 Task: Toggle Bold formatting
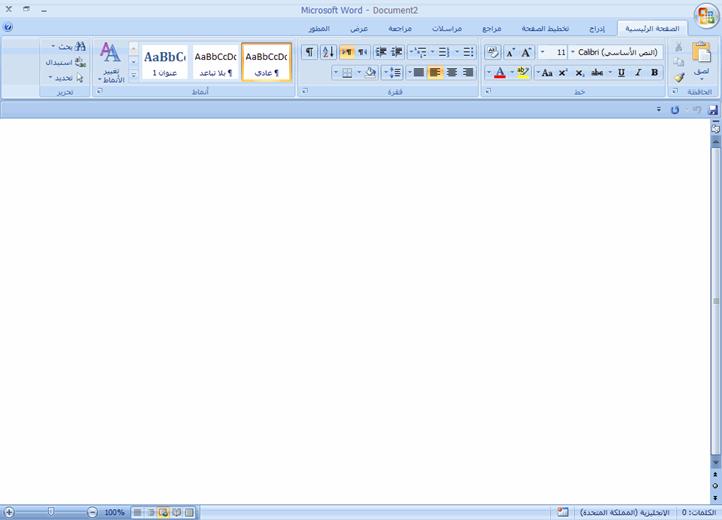coord(654,72)
